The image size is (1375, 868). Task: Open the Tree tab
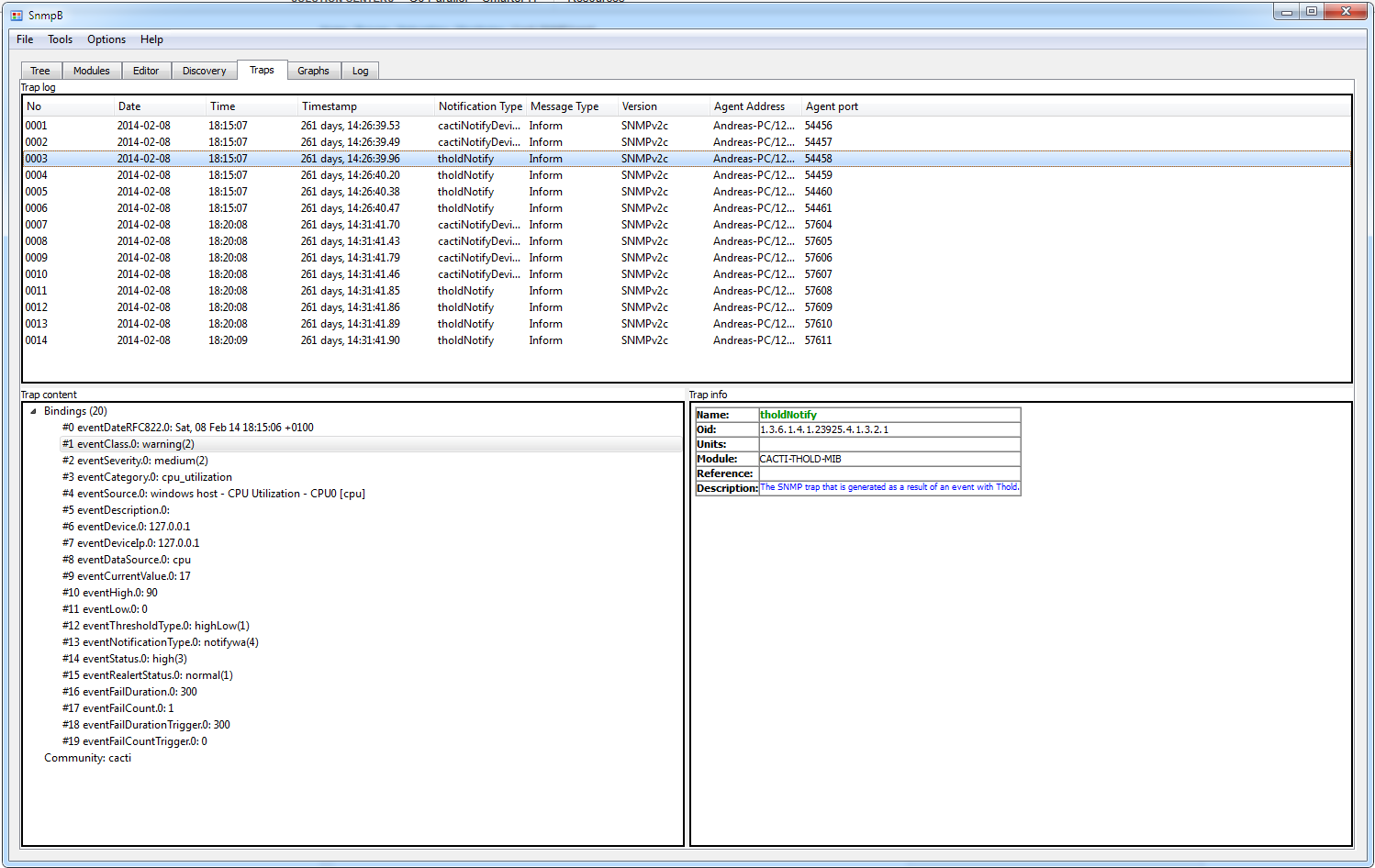(39, 70)
